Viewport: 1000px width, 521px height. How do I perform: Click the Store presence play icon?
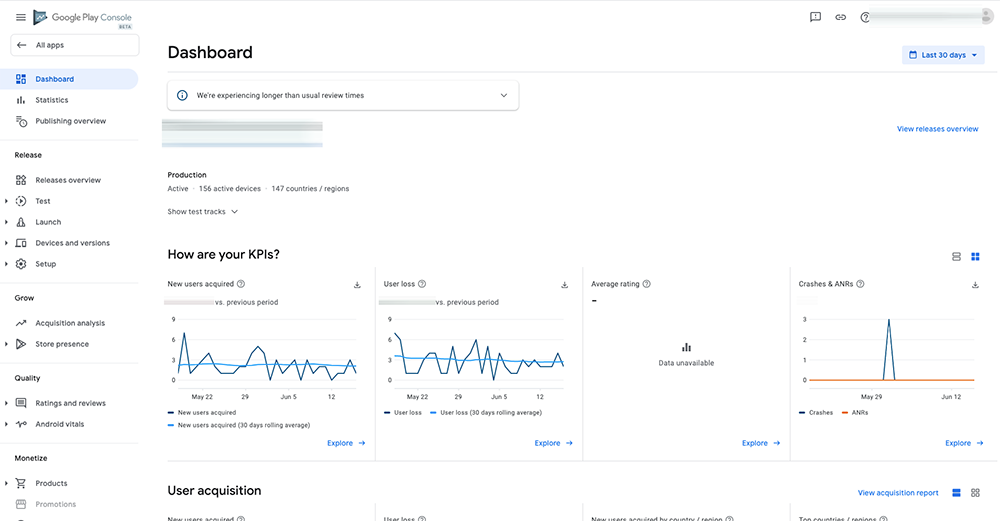(21, 344)
